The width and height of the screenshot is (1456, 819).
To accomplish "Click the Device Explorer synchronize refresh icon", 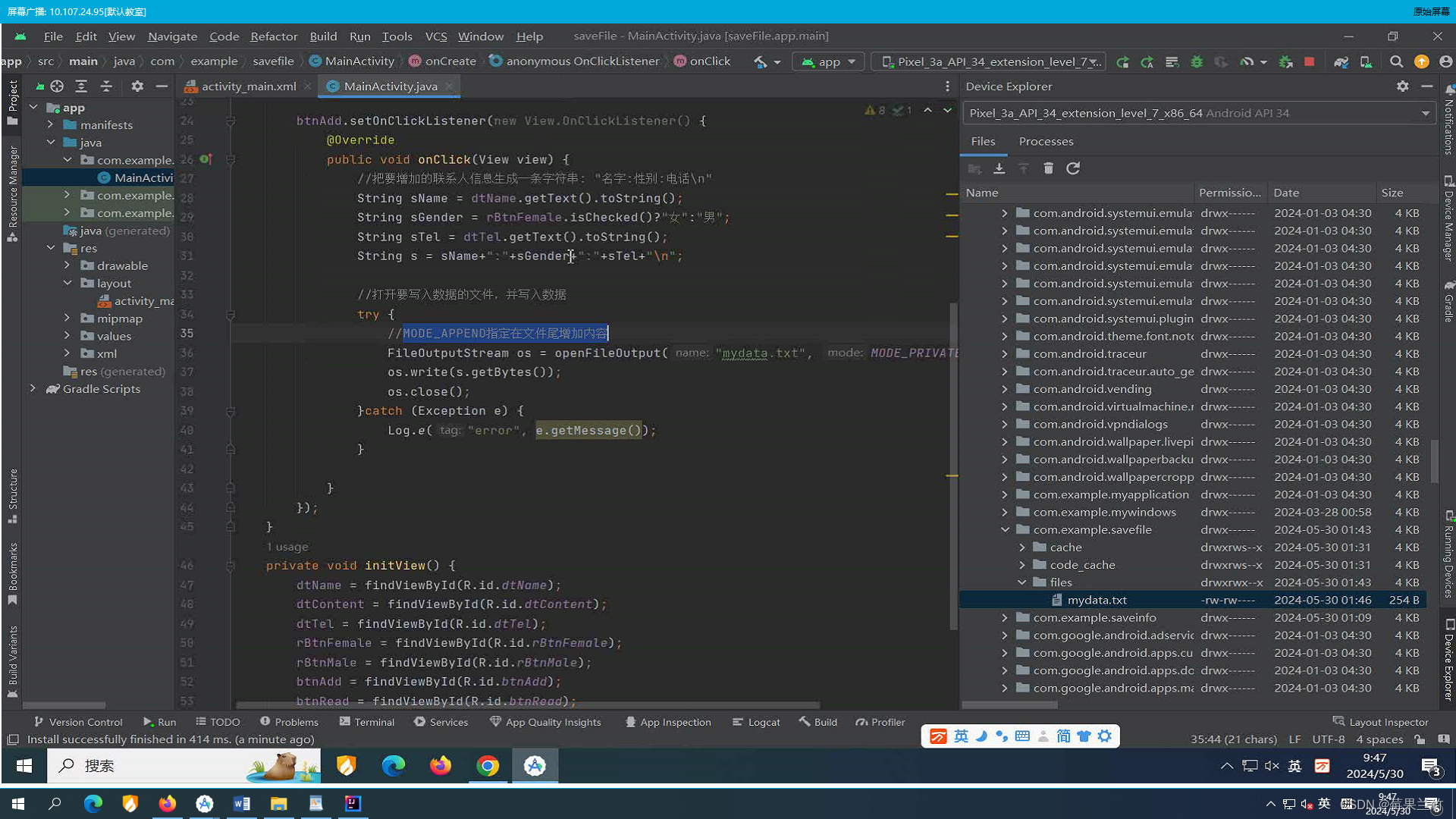I will point(1073,168).
